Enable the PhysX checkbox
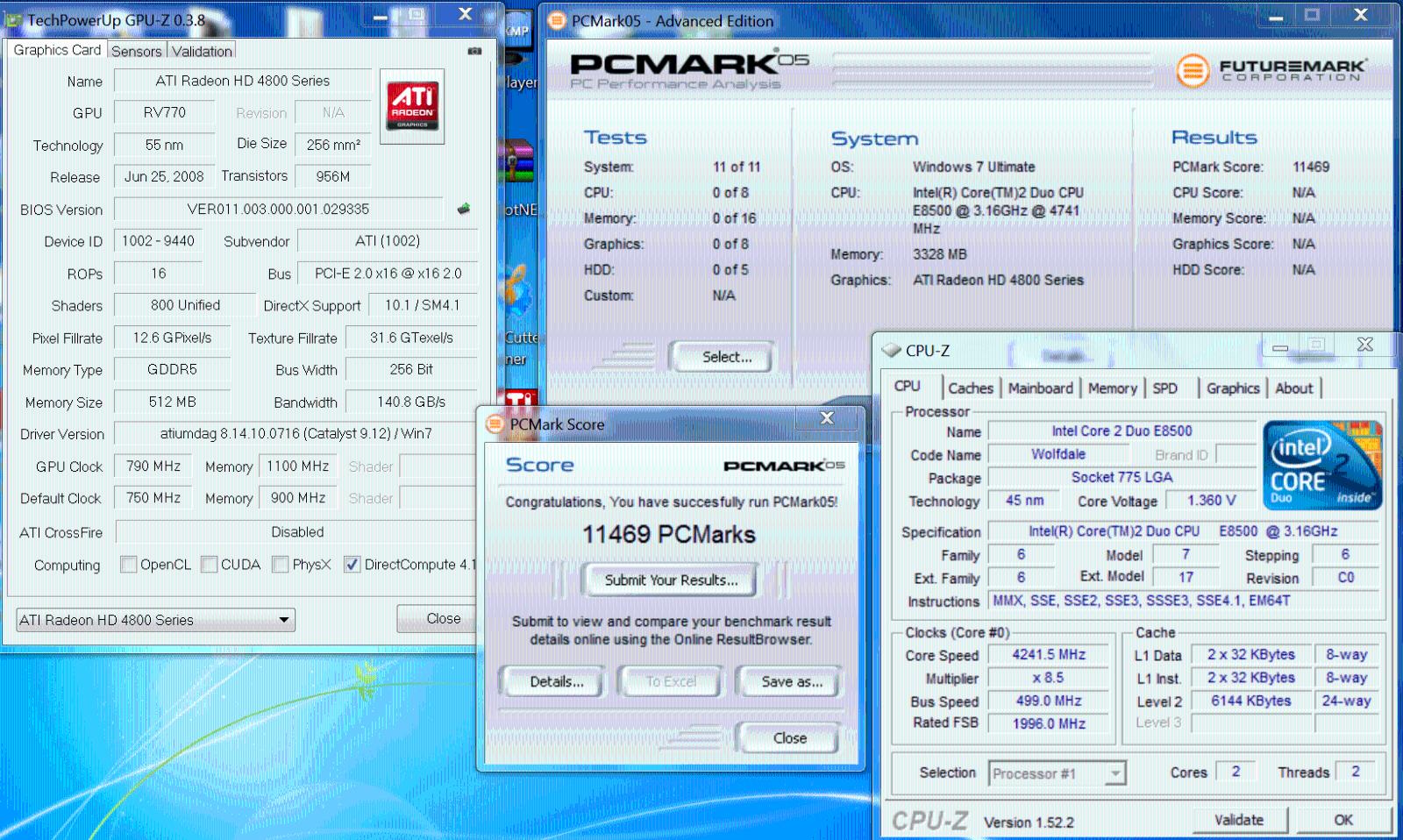This screenshot has height=840, width=1403. [x=280, y=565]
